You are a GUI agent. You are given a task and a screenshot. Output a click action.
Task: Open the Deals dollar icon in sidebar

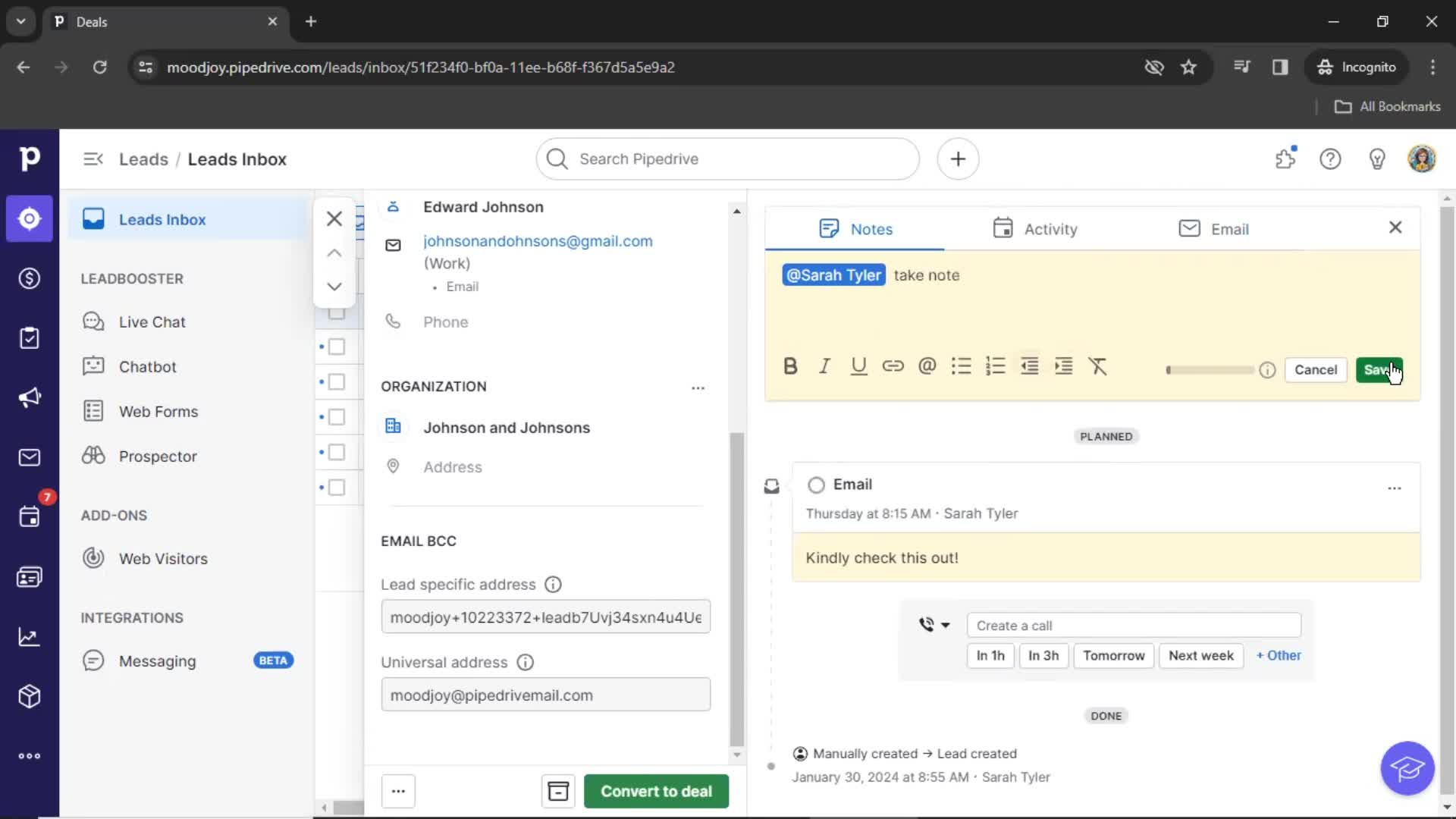click(30, 278)
